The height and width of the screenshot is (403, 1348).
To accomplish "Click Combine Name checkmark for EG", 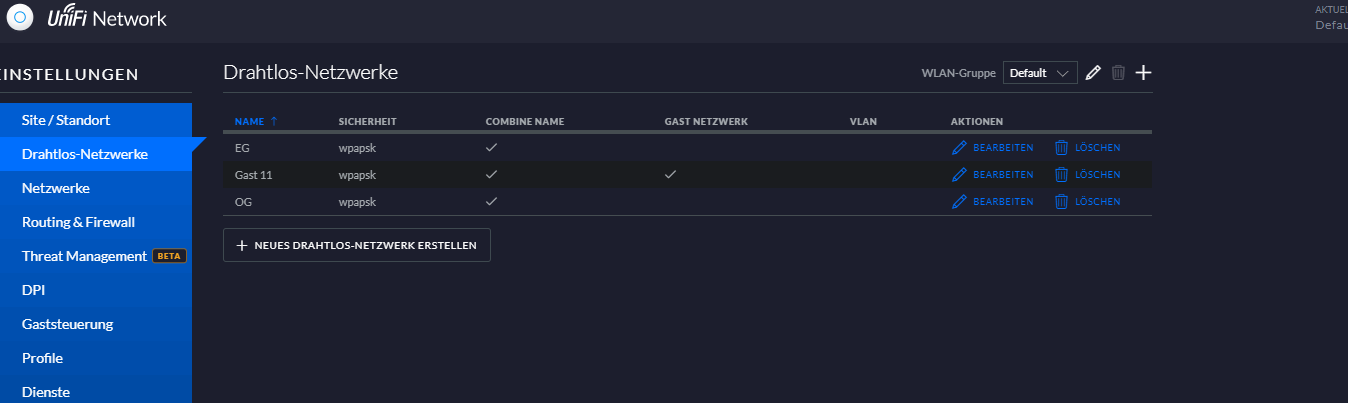I will click(x=491, y=147).
